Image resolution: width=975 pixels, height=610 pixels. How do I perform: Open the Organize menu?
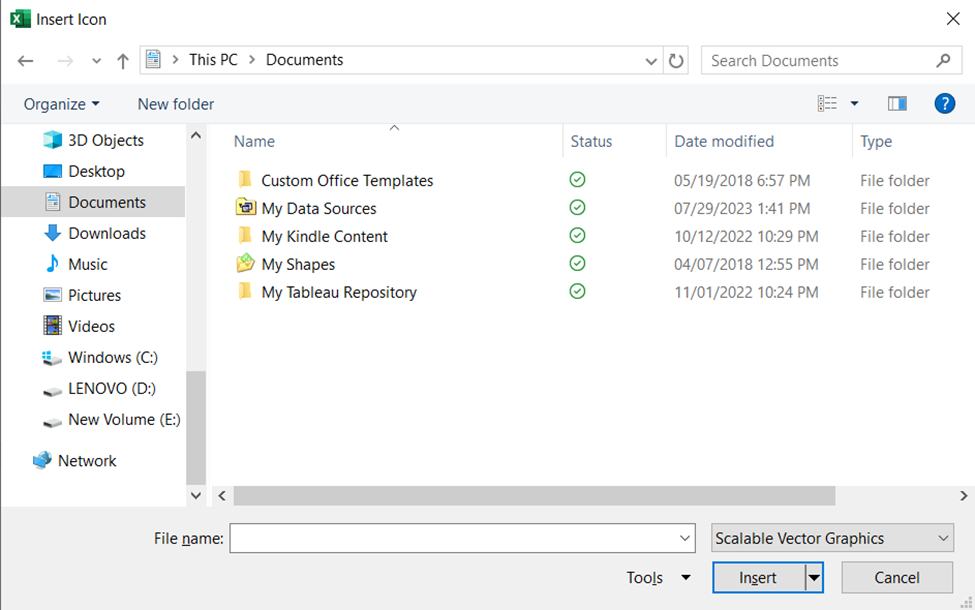click(x=61, y=103)
